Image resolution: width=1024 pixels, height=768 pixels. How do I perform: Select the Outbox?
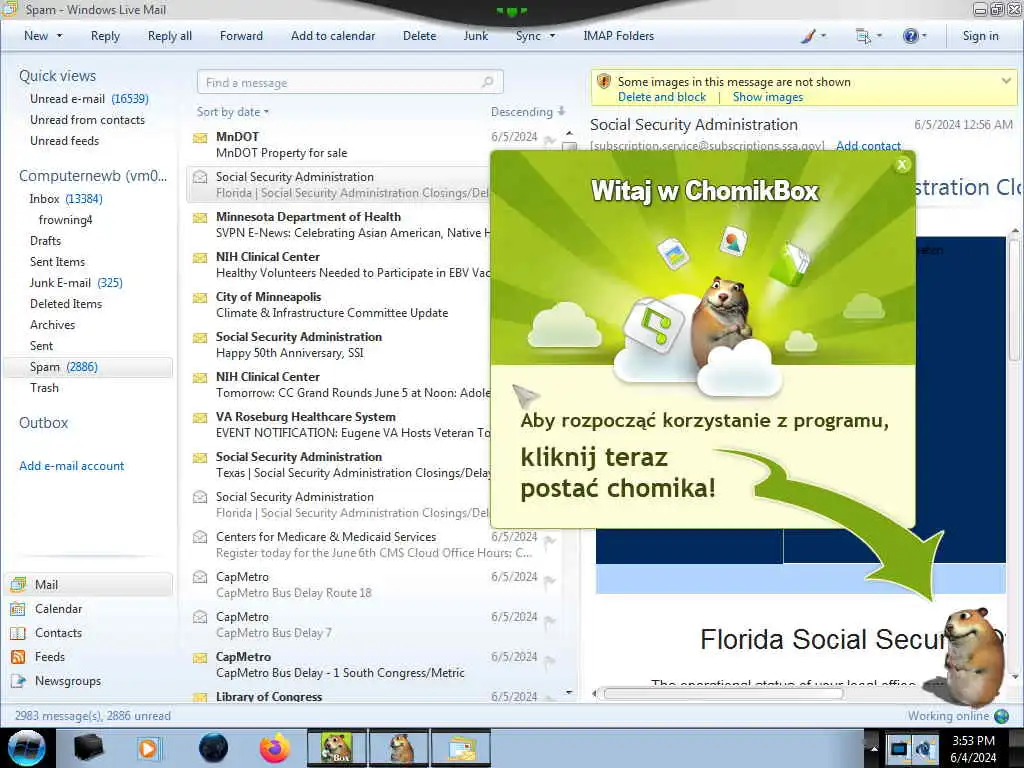click(43, 423)
